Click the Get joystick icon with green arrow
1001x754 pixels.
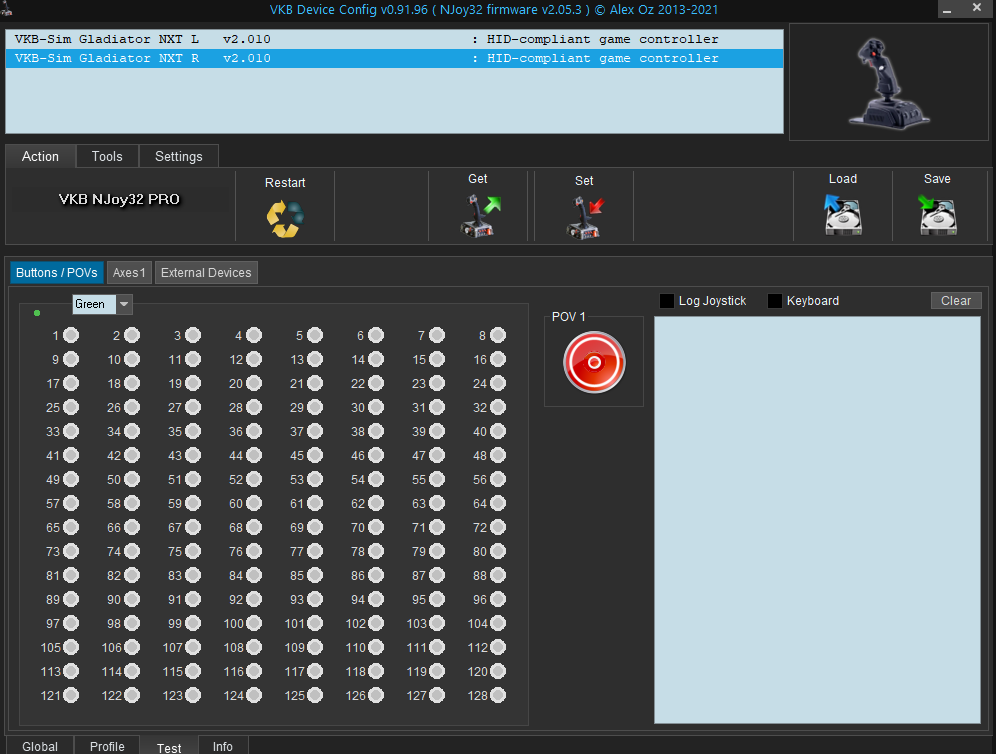click(479, 217)
